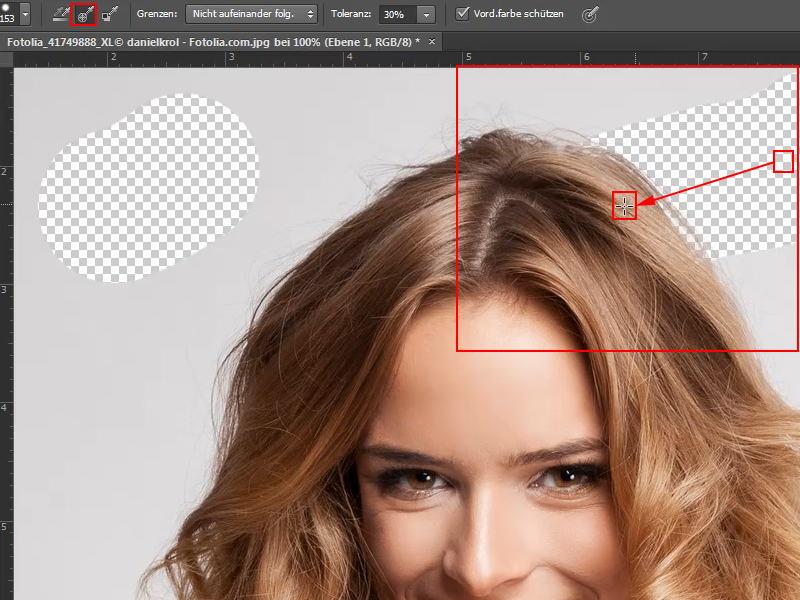Expand the Toleranz slider arrow
Screen dimensions: 800x600
426,15
